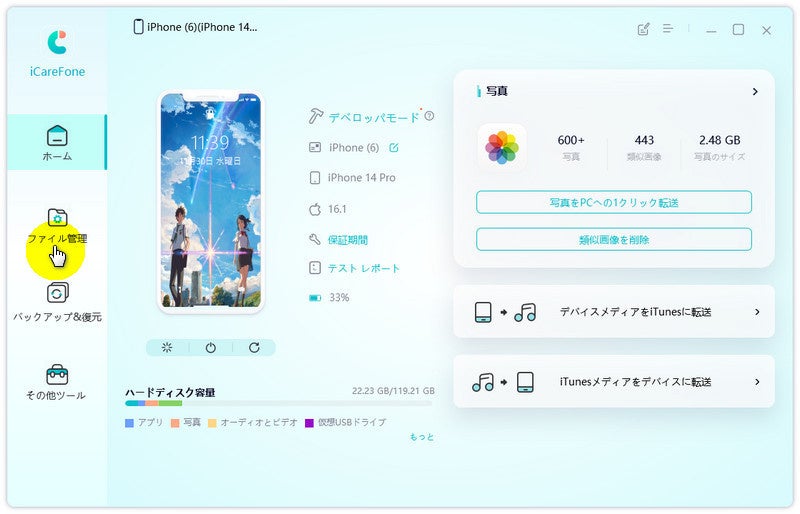Viewport: 800px width, 514px height.
Task: Click the wrench icon beside 保証期間
Action: 315,239
